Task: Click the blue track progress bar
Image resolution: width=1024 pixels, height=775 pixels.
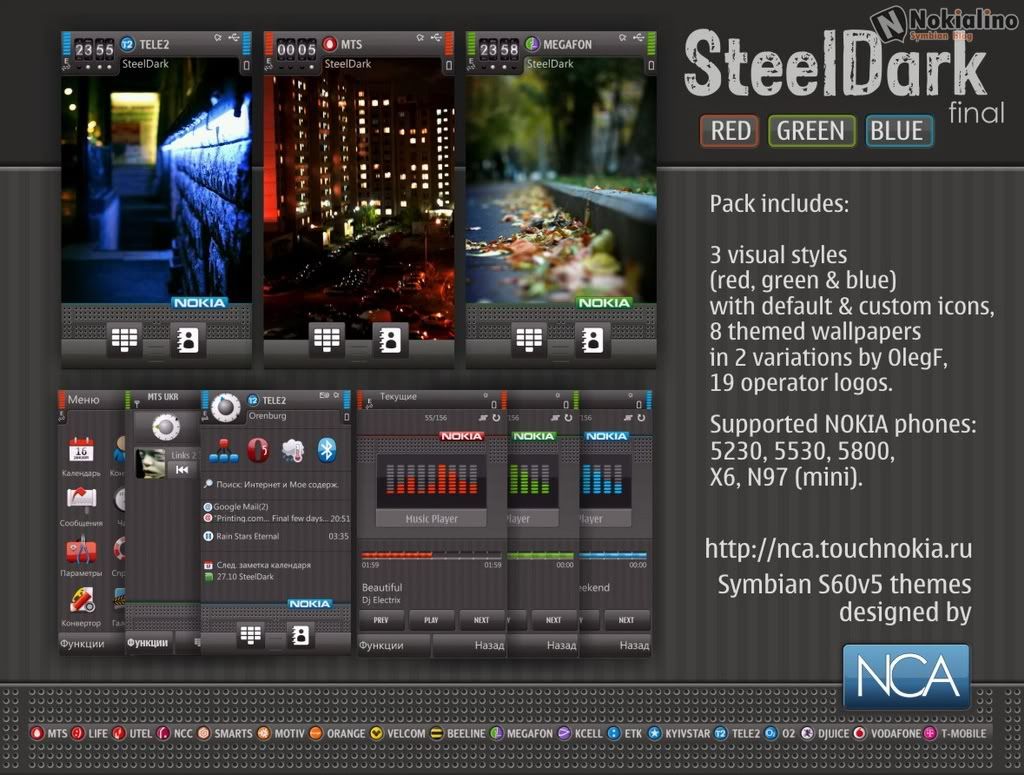Action: 613,555
